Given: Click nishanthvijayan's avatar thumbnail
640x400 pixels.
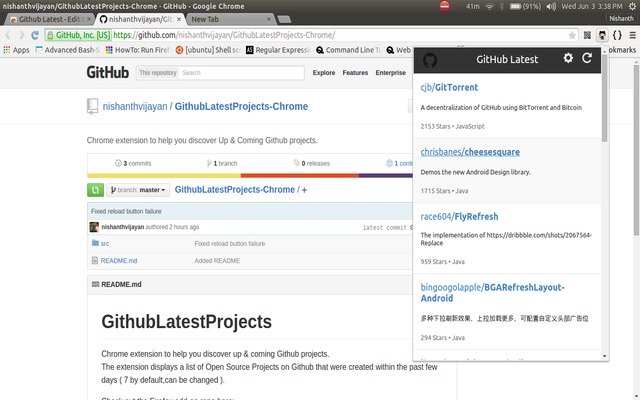Looking at the screenshot, I should [94, 227].
